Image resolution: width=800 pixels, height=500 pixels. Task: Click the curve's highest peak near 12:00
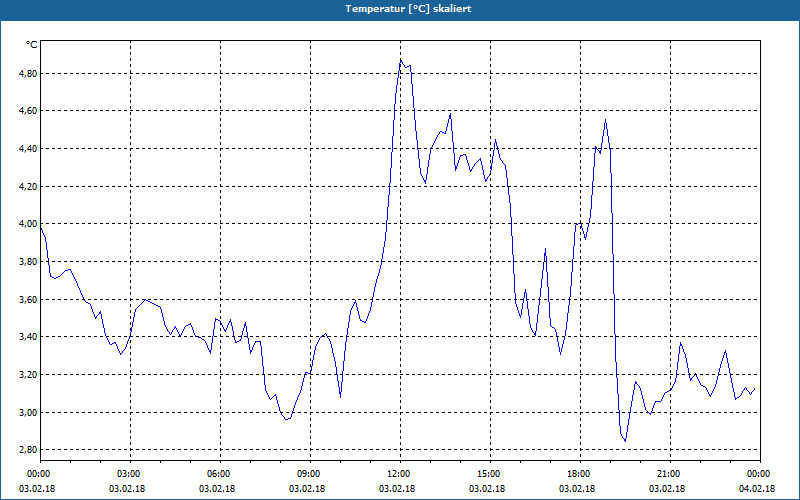(401, 60)
